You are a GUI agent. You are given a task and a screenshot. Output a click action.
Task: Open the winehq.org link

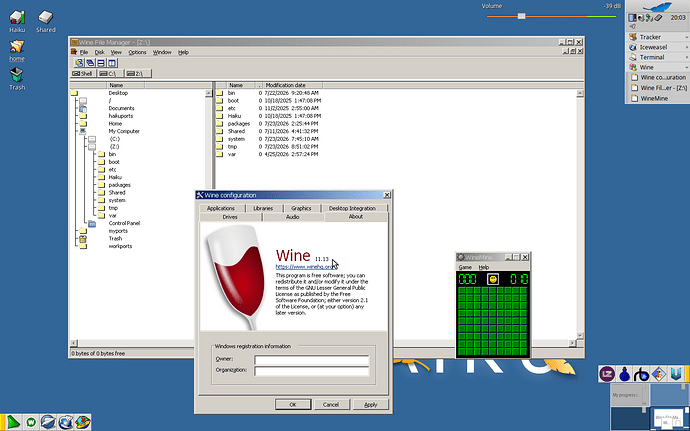305,267
